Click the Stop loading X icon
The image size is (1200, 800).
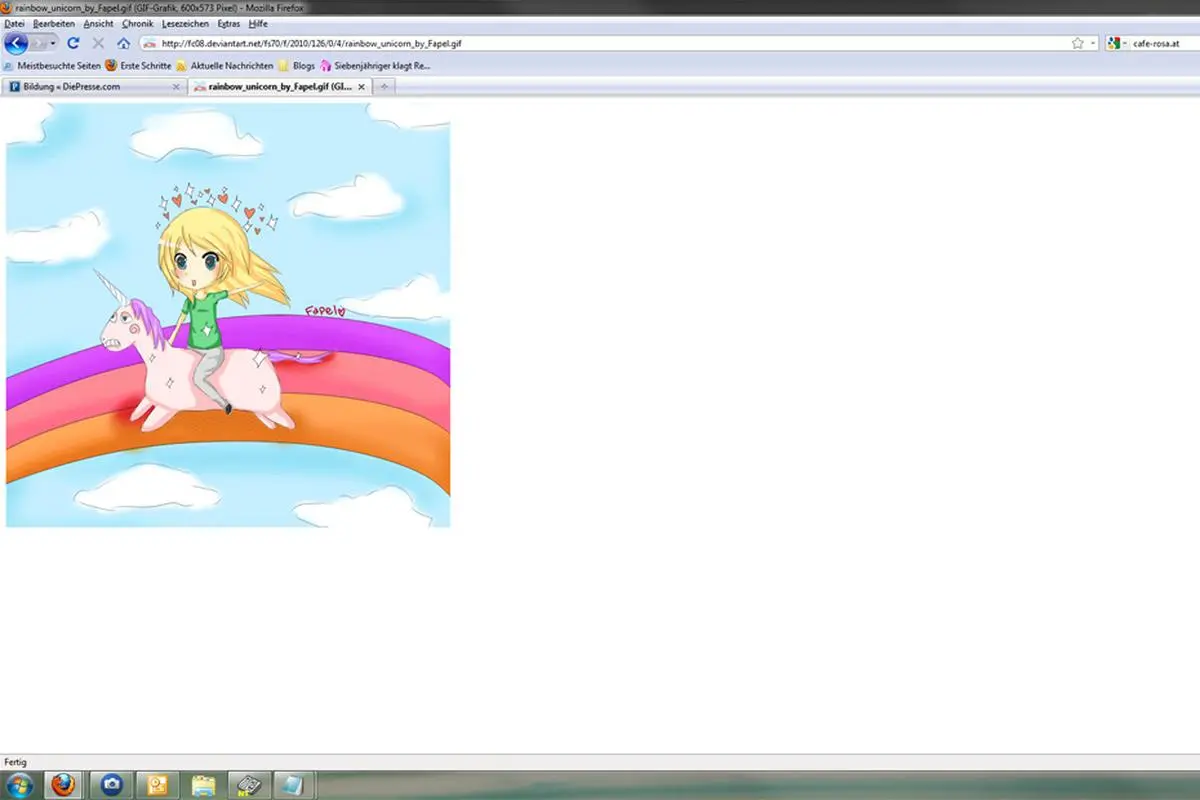(98, 43)
